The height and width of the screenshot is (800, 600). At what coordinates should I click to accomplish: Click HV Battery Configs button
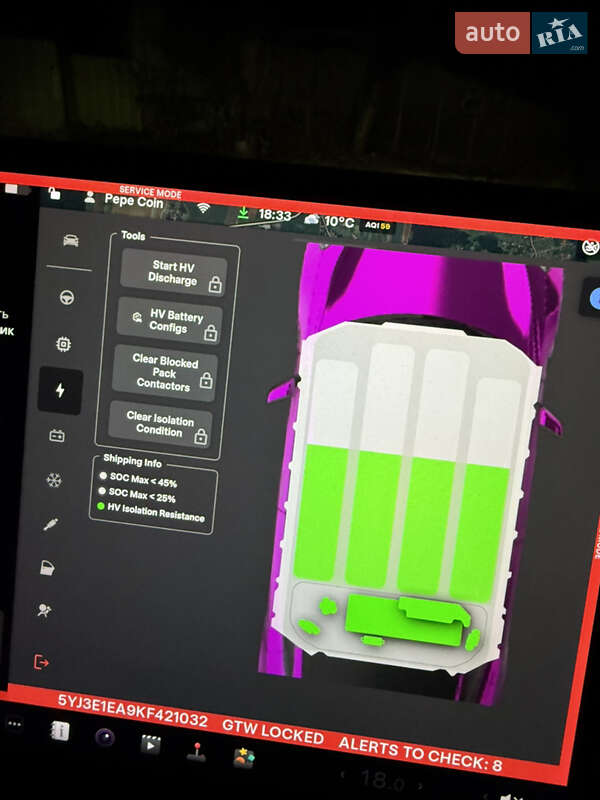169,321
